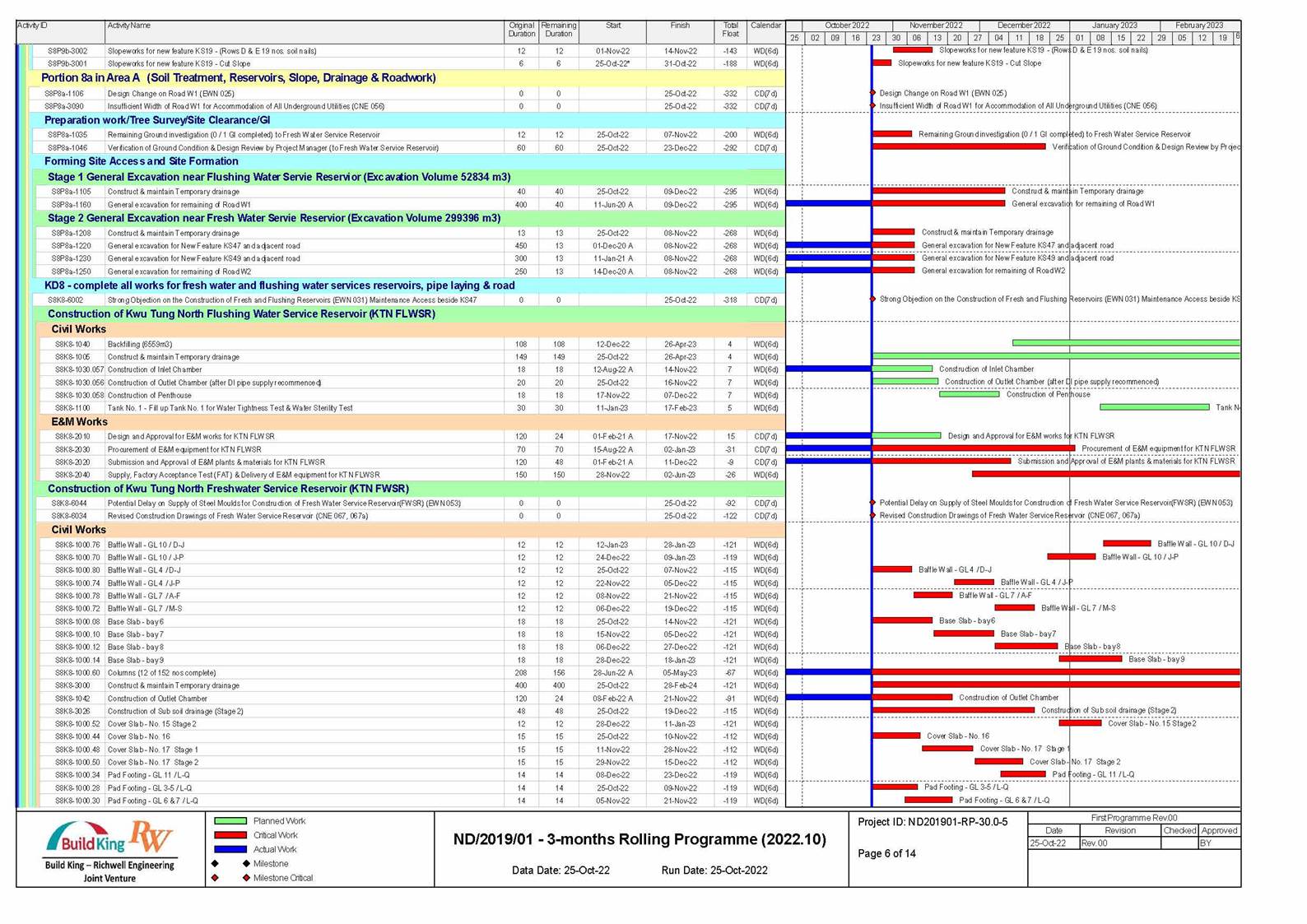Screen dimensions: 1307x924
Task: Click the red Gantt bar for 'Slopeworks KS19 - Cut Slope'
Action: point(882,63)
